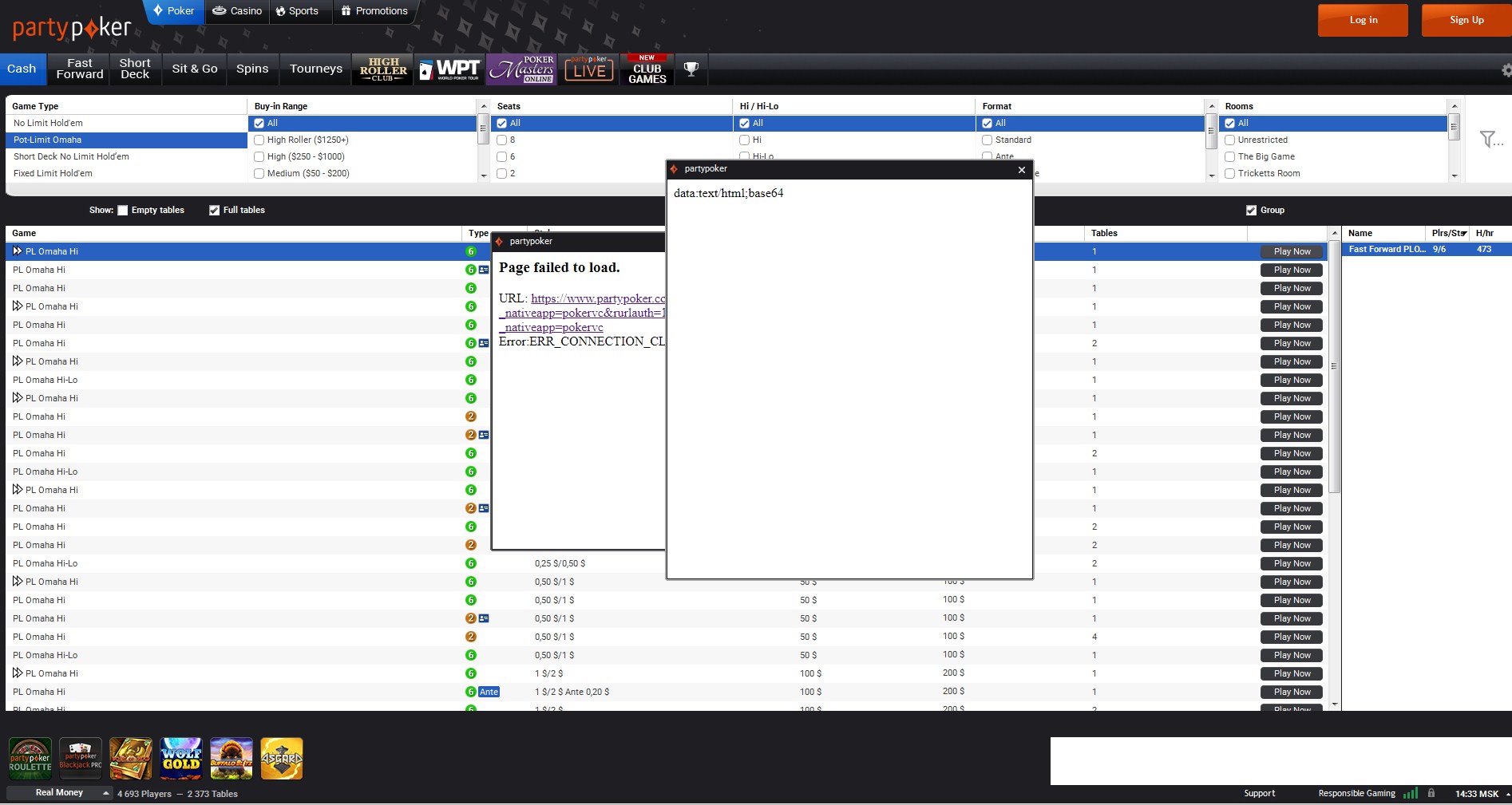Launch partypoker Roulette game icon
Screen dimensions: 1512x805
[x=30, y=759]
